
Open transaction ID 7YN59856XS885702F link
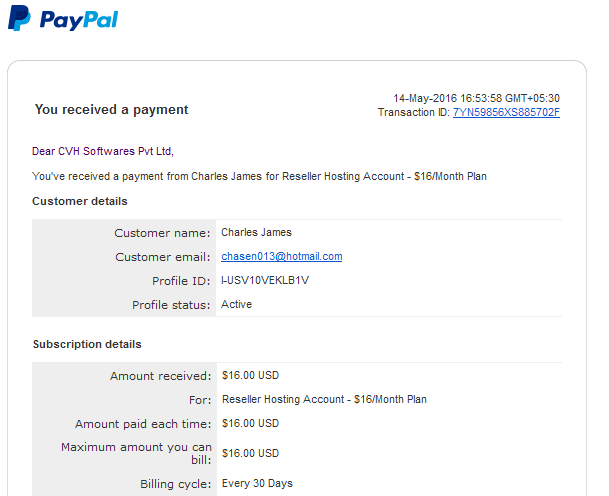coord(506,112)
